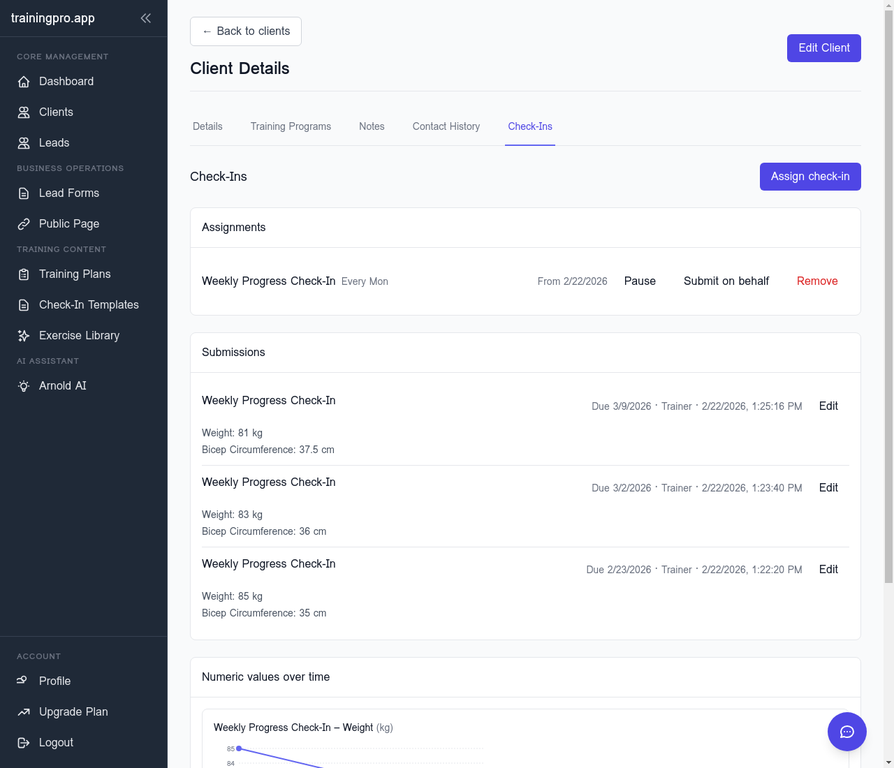The width and height of the screenshot is (894, 768).
Task: Click the 85 kg data point on chart
Action: pyautogui.click(x=239, y=748)
